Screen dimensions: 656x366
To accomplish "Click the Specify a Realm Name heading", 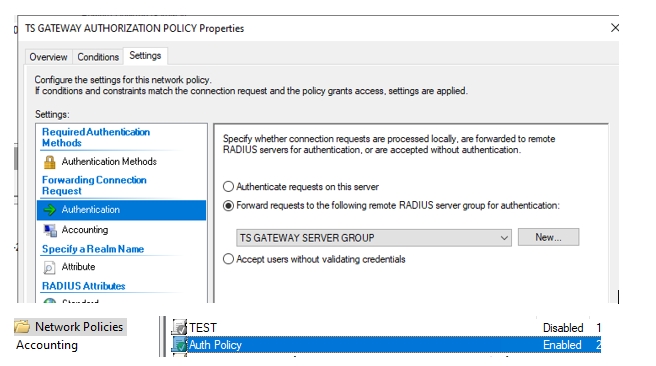I will pos(93,249).
